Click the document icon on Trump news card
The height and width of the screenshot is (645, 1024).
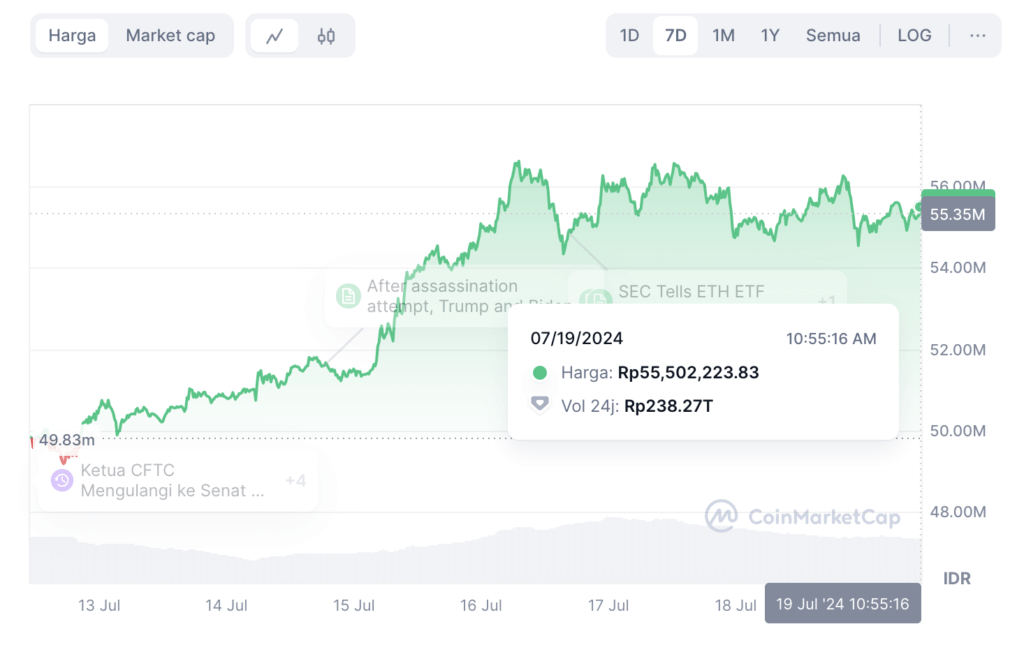pos(348,296)
